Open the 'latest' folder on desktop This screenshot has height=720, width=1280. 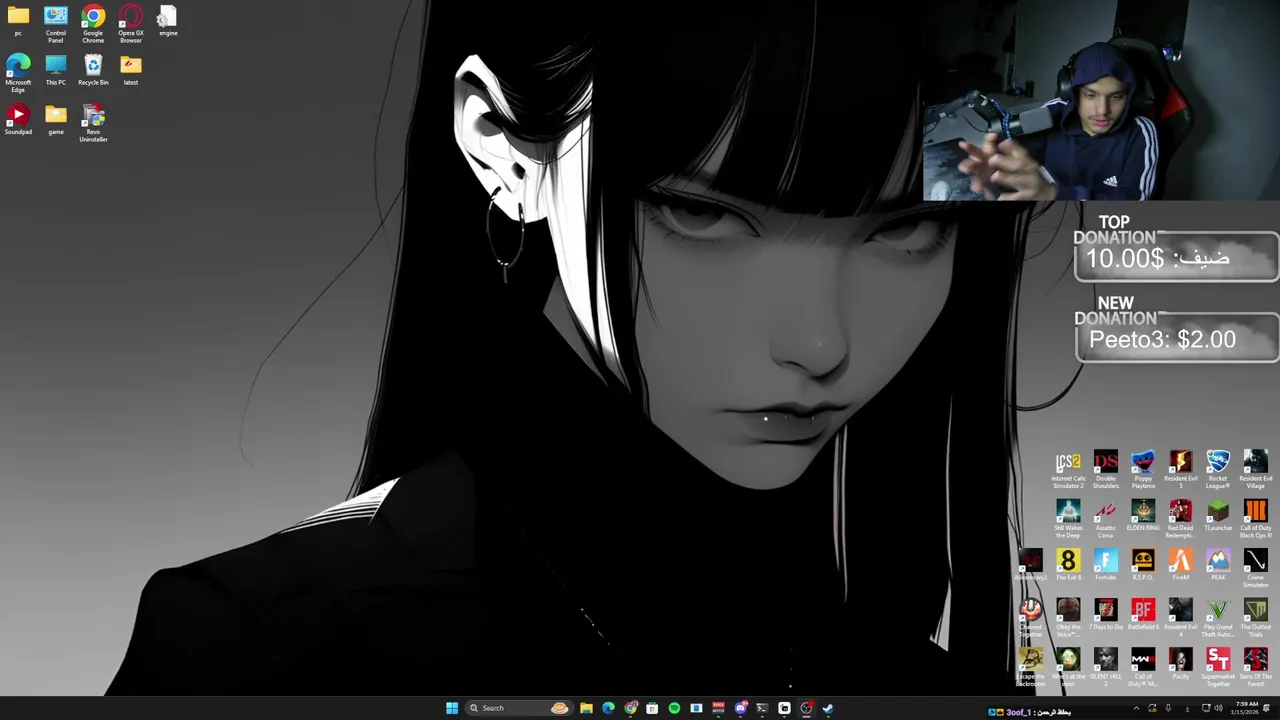point(131,71)
